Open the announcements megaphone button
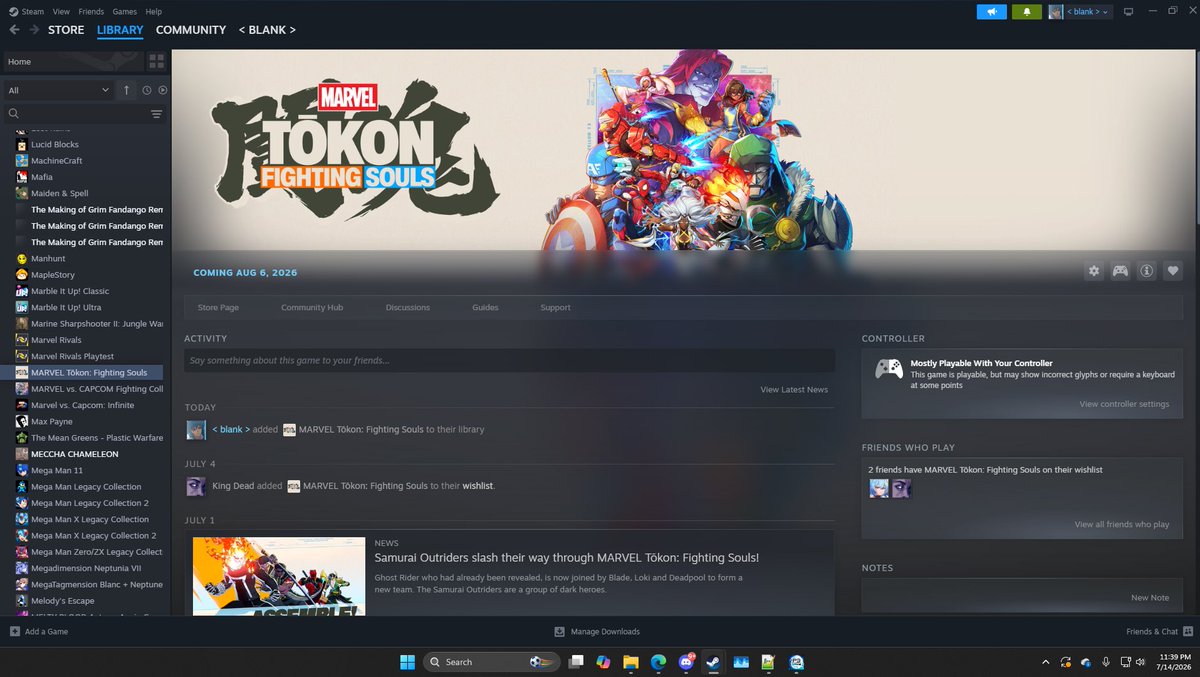 (x=992, y=12)
